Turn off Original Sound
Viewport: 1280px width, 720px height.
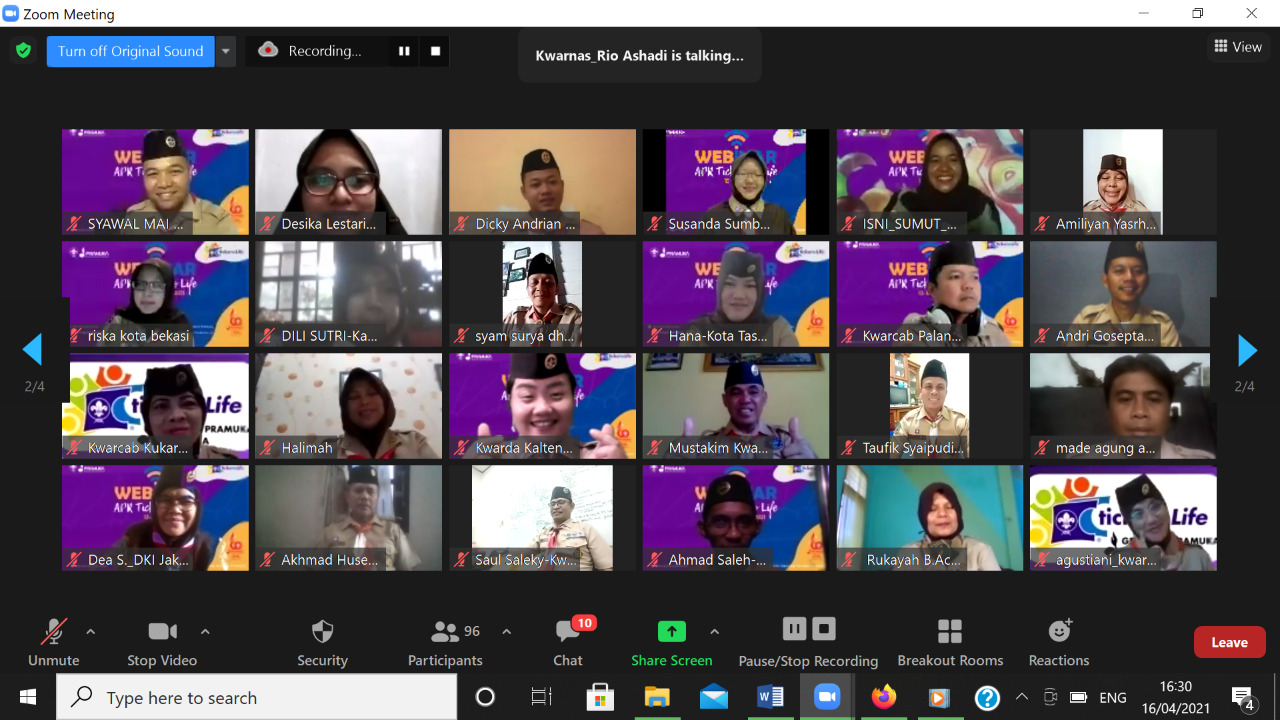pyautogui.click(x=130, y=51)
